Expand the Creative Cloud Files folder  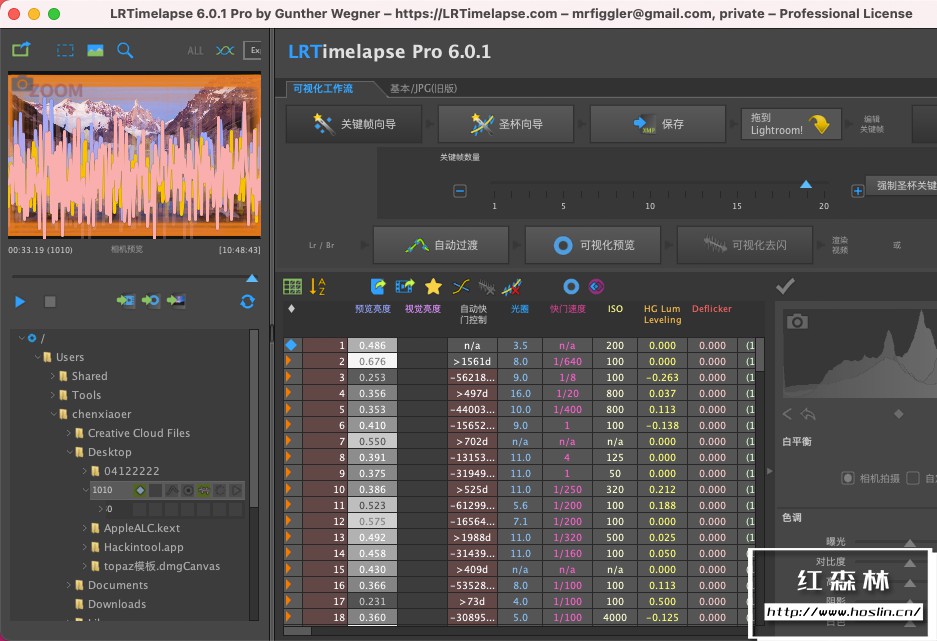pyautogui.click(x=69, y=433)
